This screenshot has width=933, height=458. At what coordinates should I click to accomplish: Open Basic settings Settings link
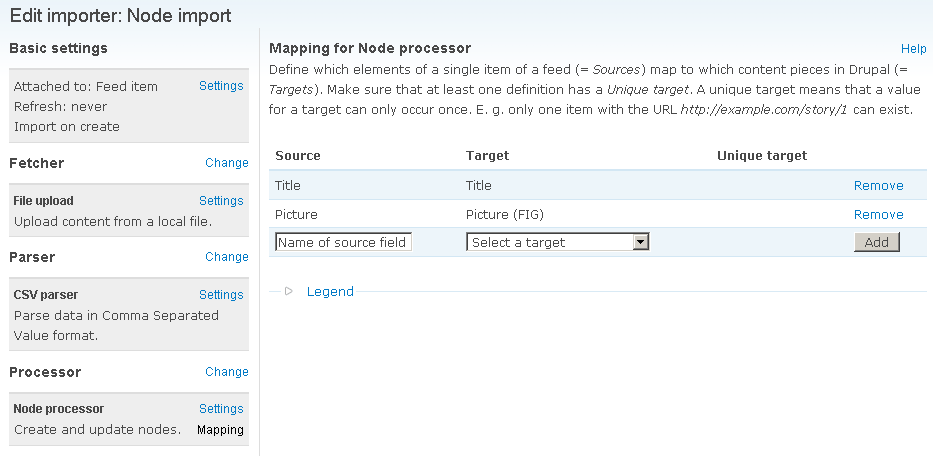click(x=221, y=86)
